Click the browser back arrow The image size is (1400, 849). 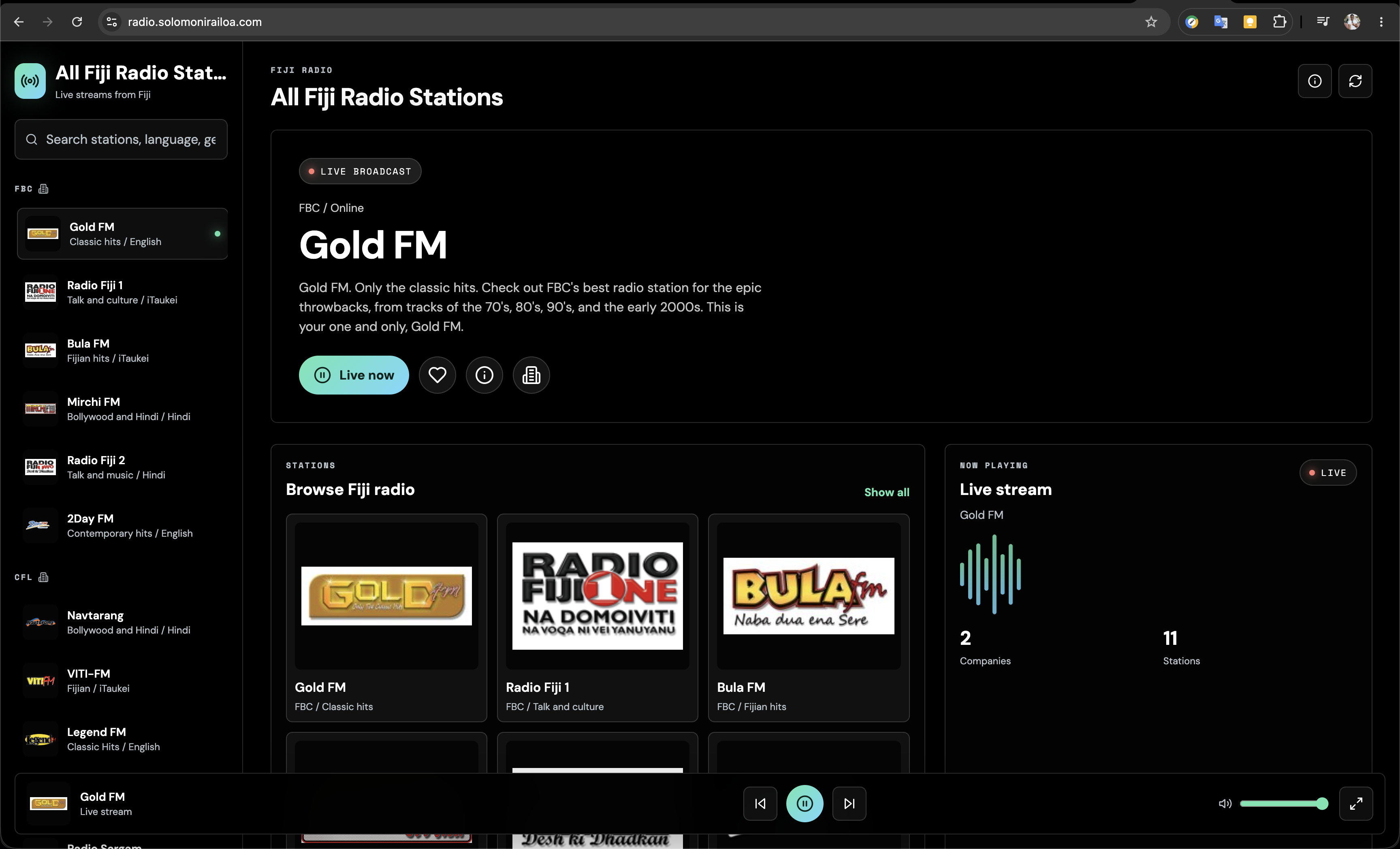pyautogui.click(x=19, y=21)
